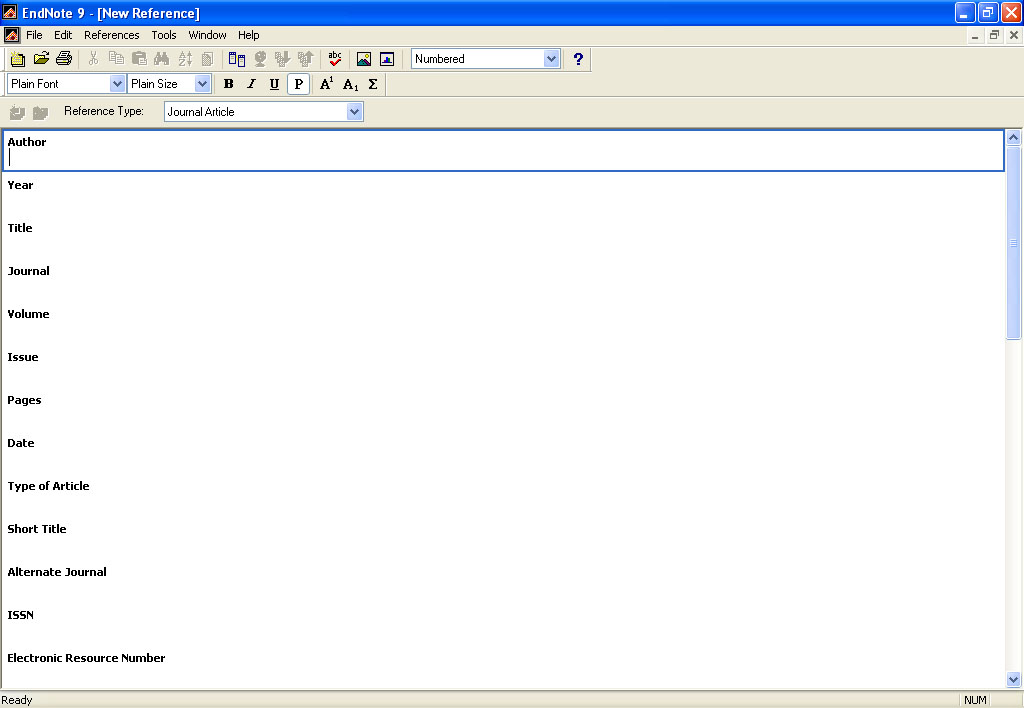Toggle Plain text P button
This screenshot has width=1024, height=708.
(x=298, y=84)
